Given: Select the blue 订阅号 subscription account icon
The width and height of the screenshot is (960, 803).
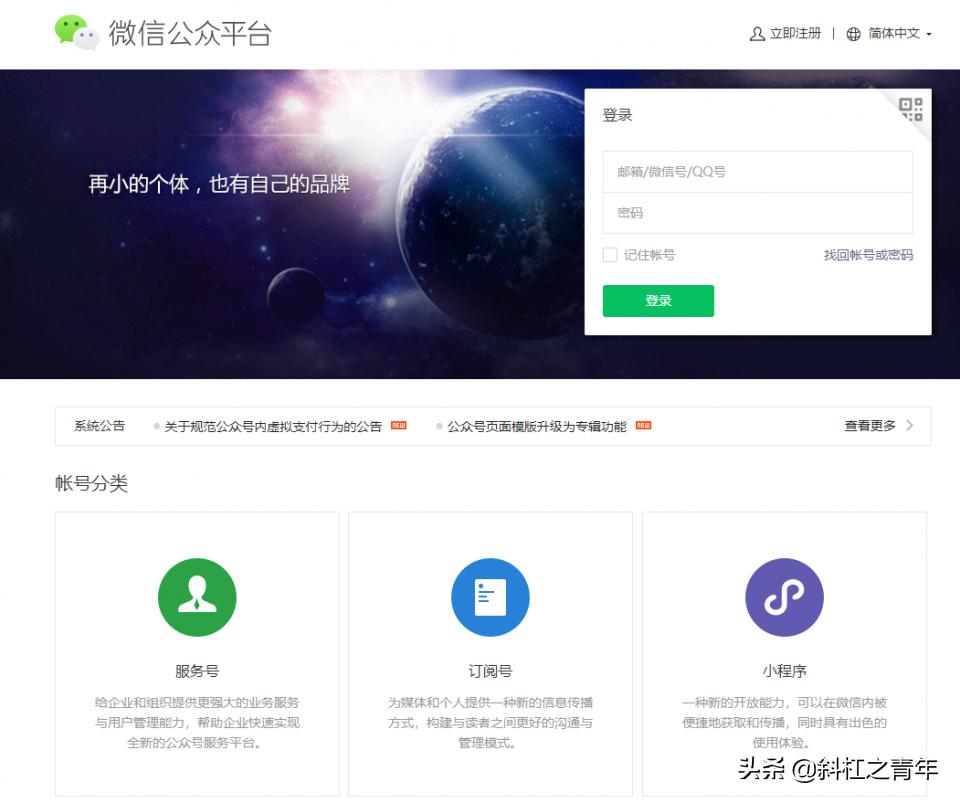Looking at the screenshot, I should pyautogui.click(x=489, y=596).
